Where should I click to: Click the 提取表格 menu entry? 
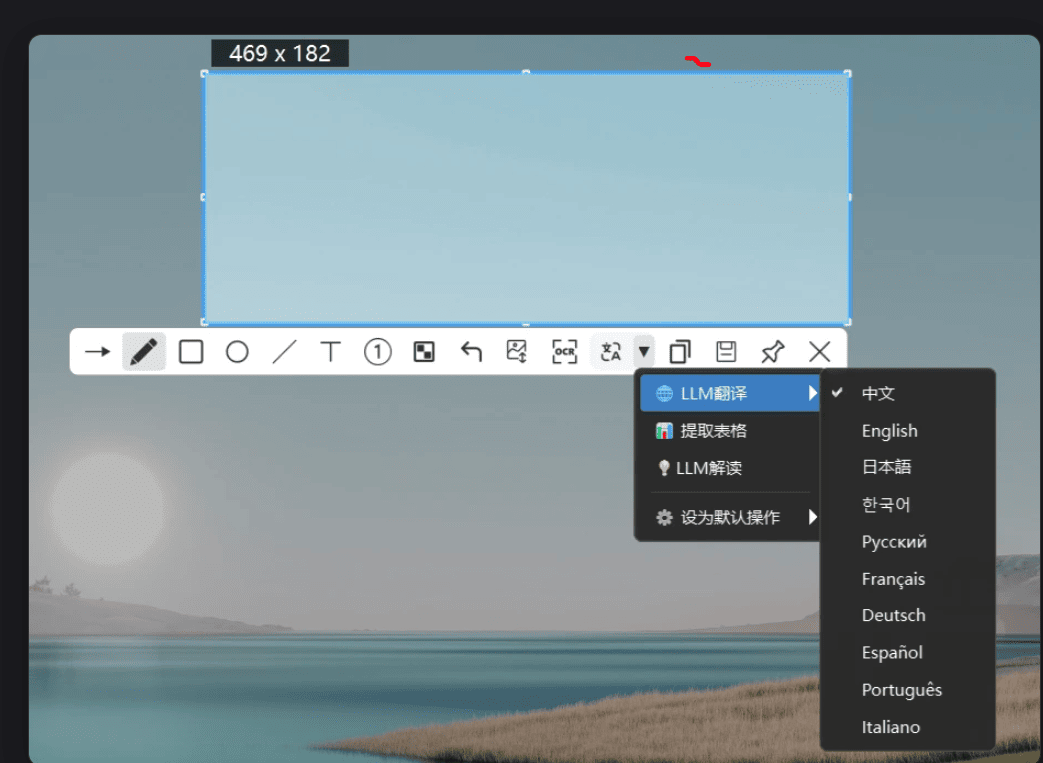[730, 430]
